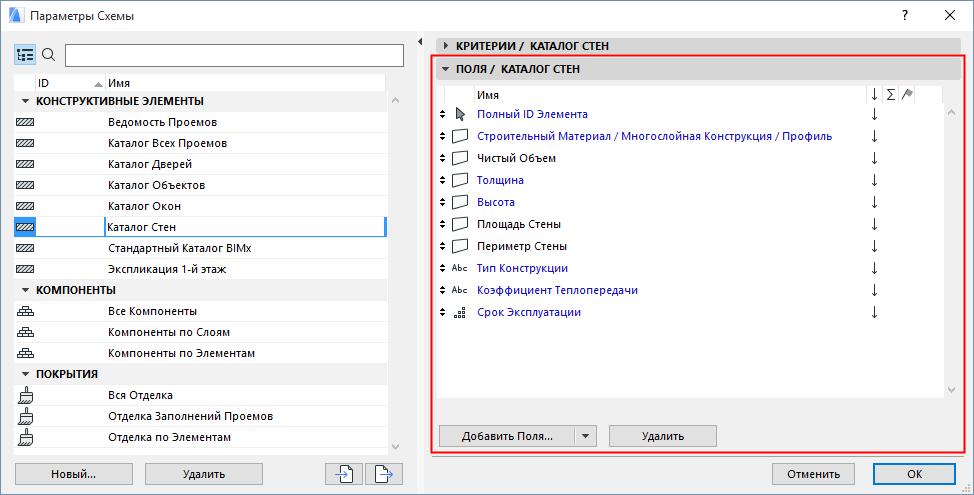Expand the КРИТЕРИИ / КАТАЛОГ СТЕН panel

point(446,46)
